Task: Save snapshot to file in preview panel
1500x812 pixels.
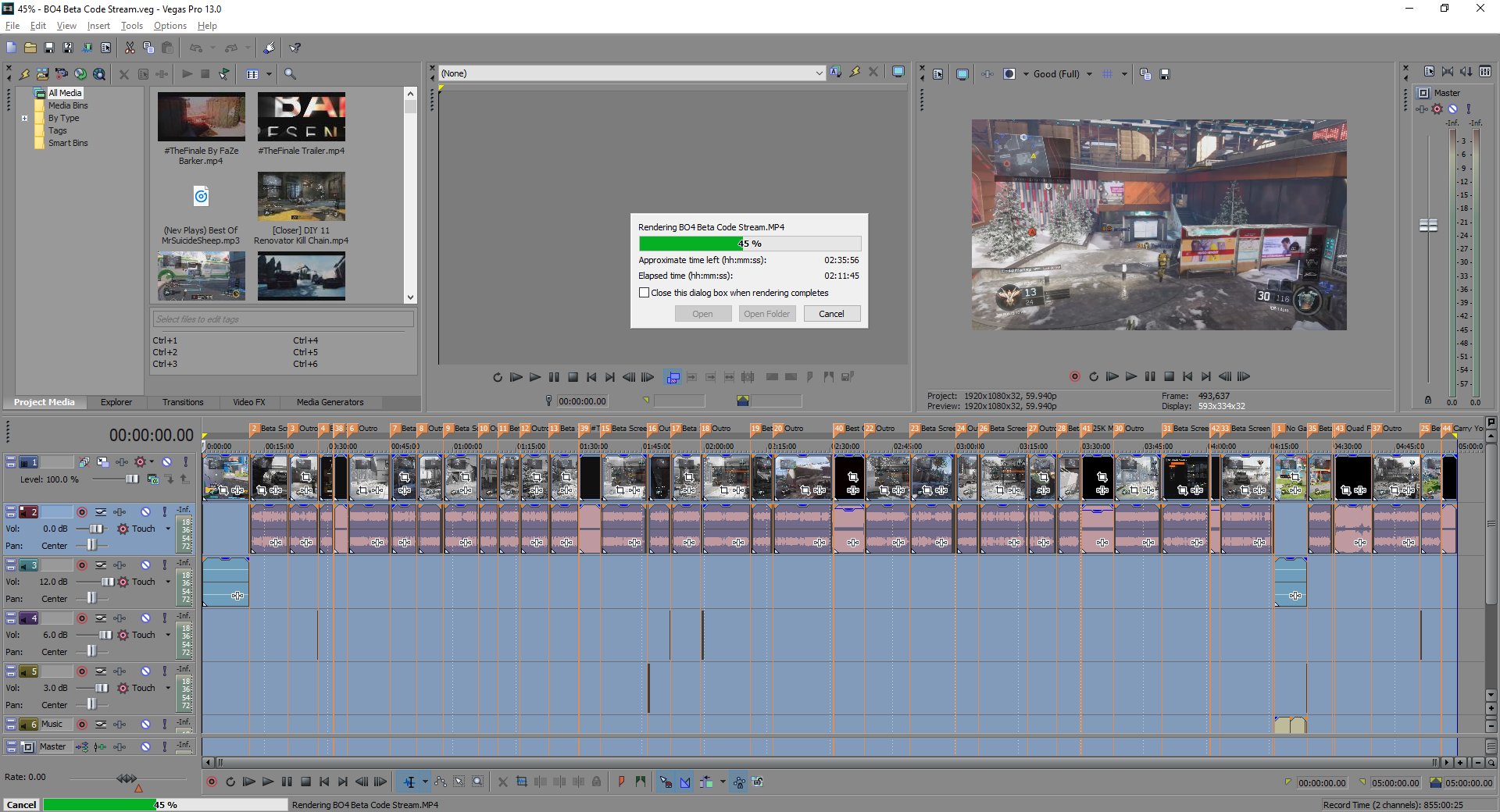Action: point(1164,74)
